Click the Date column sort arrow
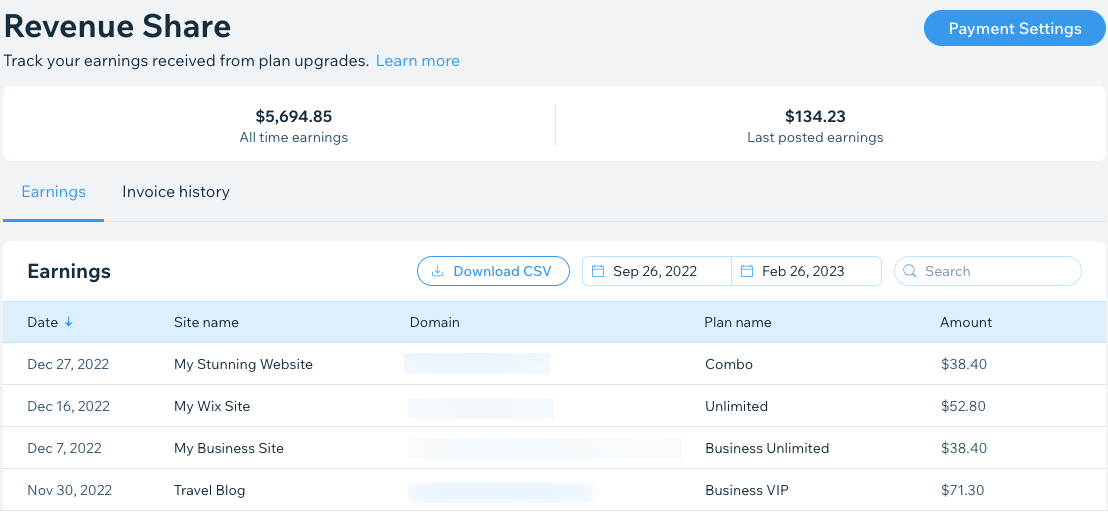The image size is (1108, 512). click(69, 322)
